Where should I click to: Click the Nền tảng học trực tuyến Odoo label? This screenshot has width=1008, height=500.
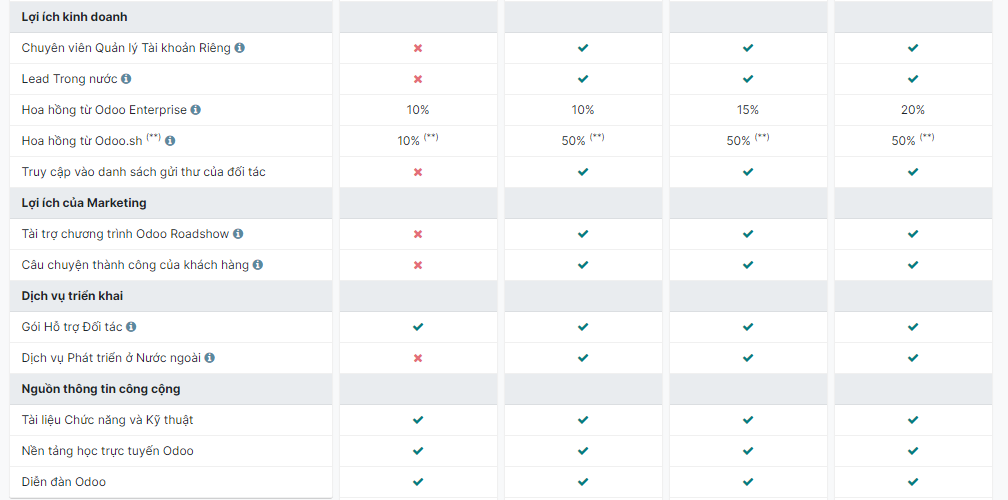(108, 451)
